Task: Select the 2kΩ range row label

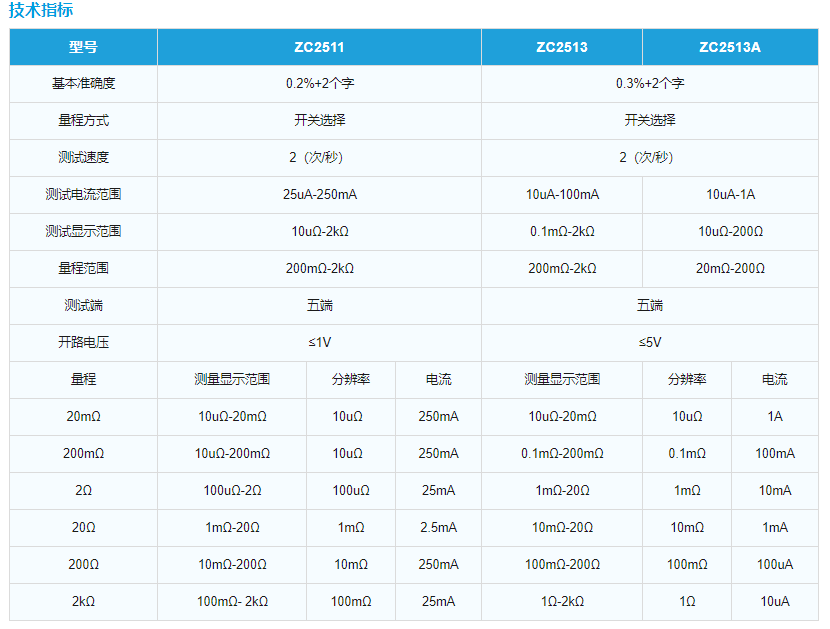Action: (x=83, y=602)
